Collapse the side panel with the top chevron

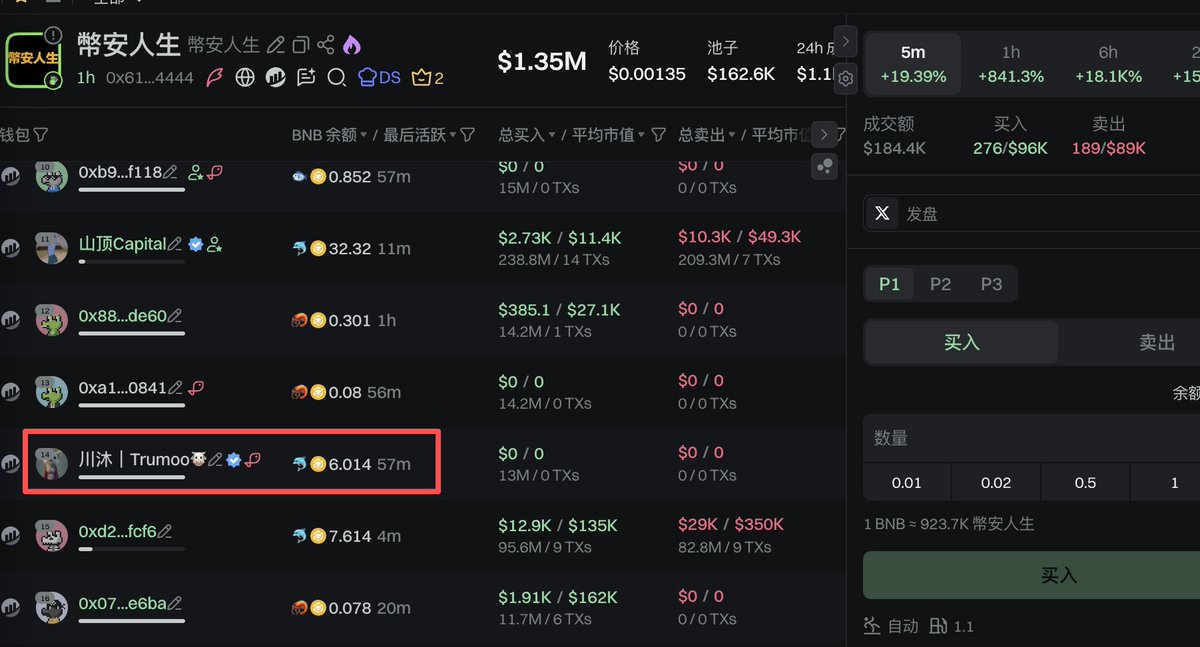point(846,41)
